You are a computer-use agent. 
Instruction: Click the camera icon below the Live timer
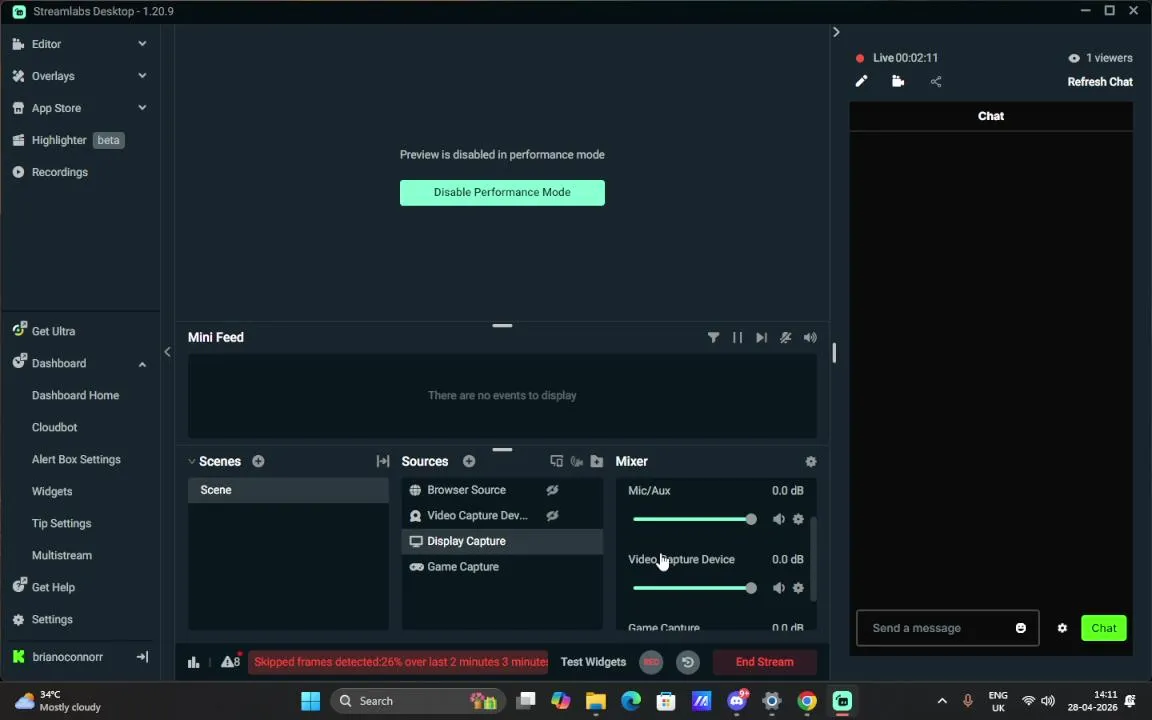pyautogui.click(x=898, y=82)
